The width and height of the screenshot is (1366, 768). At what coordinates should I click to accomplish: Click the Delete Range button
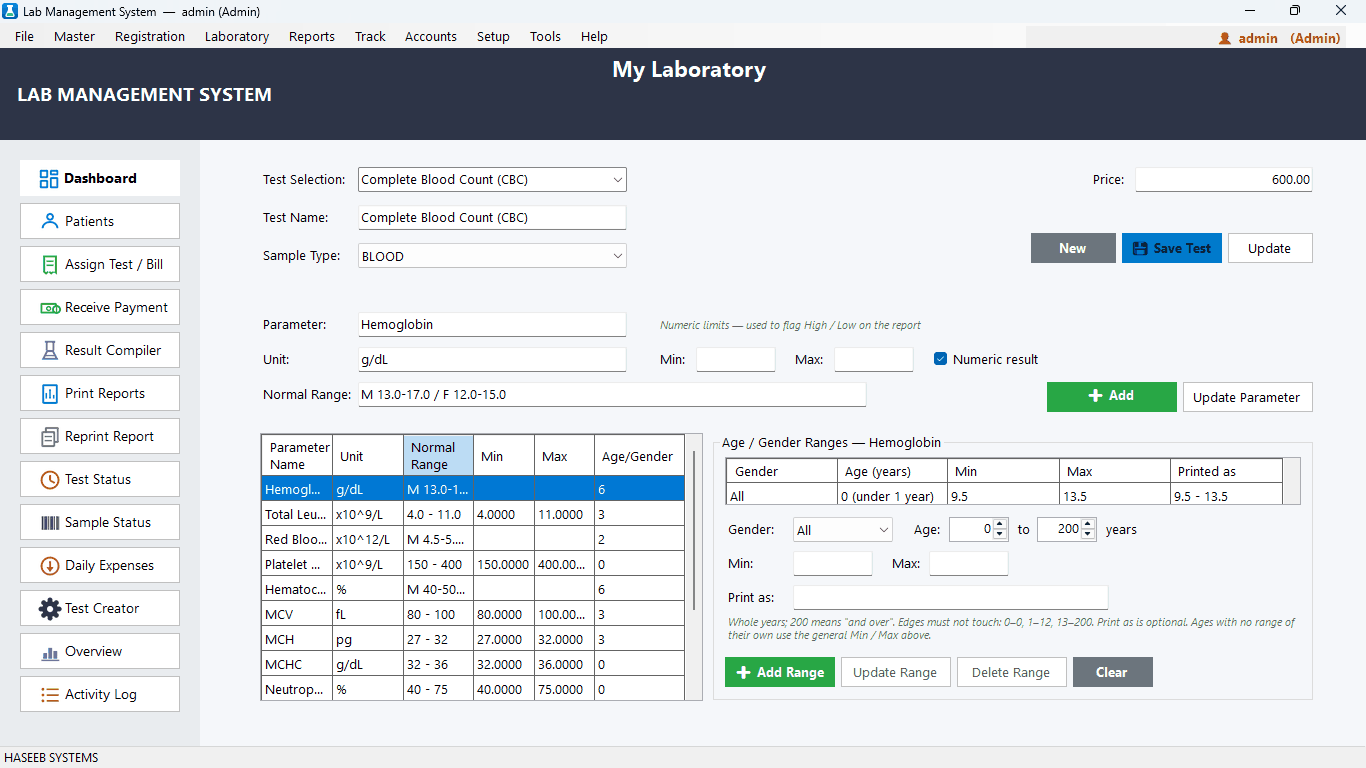(1011, 672)
